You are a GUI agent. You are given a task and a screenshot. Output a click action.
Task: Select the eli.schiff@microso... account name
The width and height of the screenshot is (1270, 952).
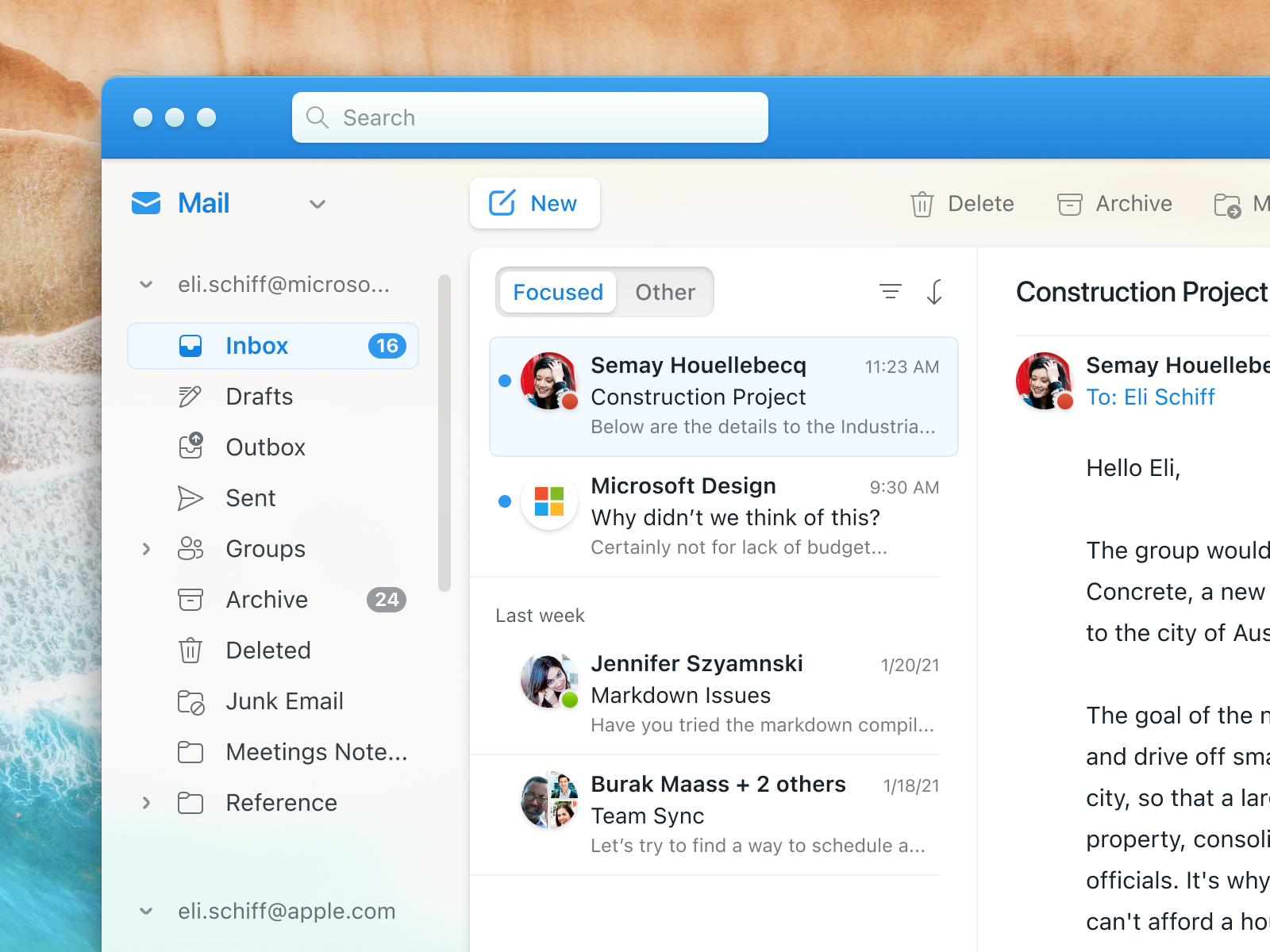283,285
